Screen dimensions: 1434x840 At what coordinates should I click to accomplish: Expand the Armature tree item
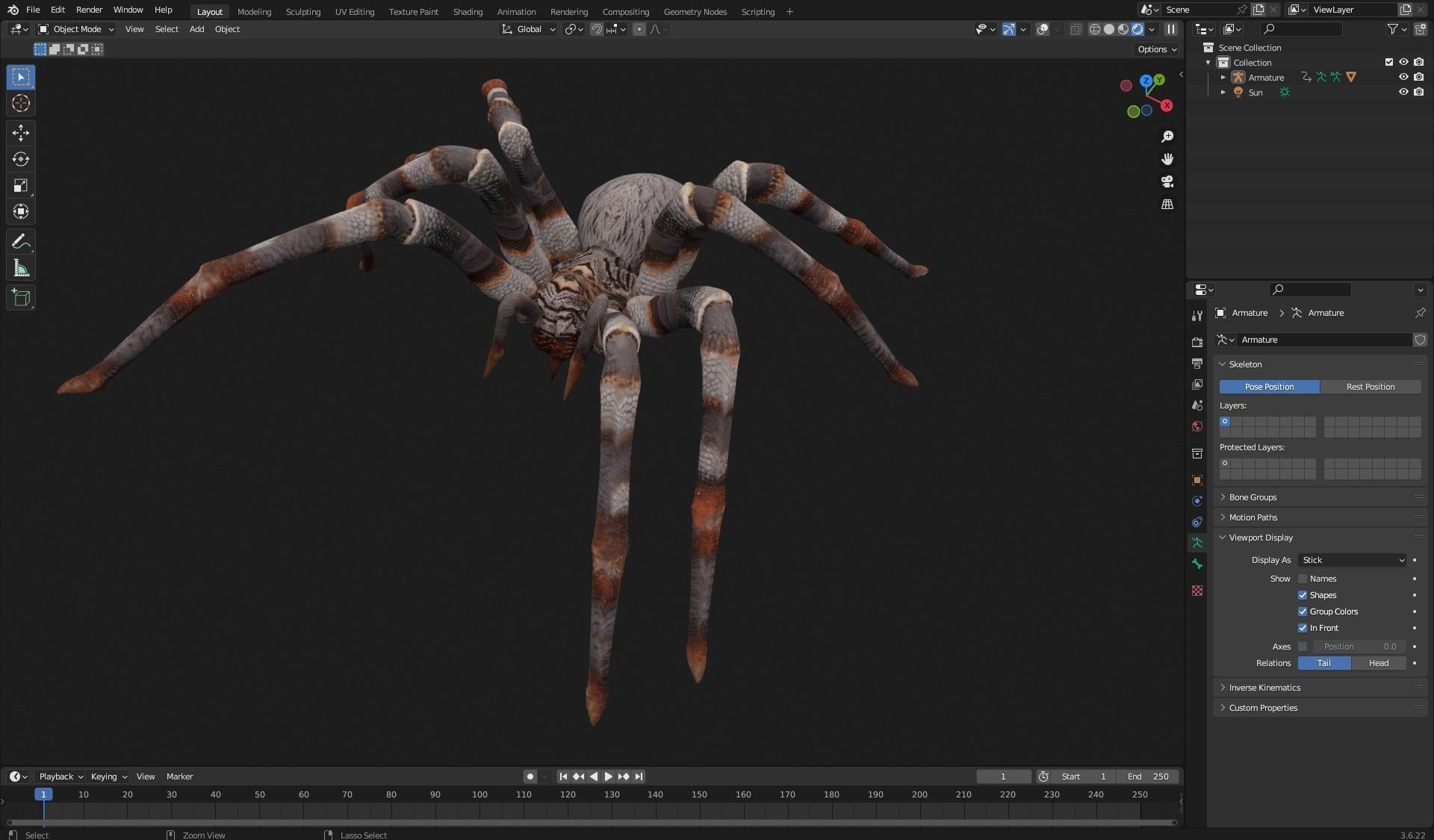pyautogui.click(x=1223, y=78)
